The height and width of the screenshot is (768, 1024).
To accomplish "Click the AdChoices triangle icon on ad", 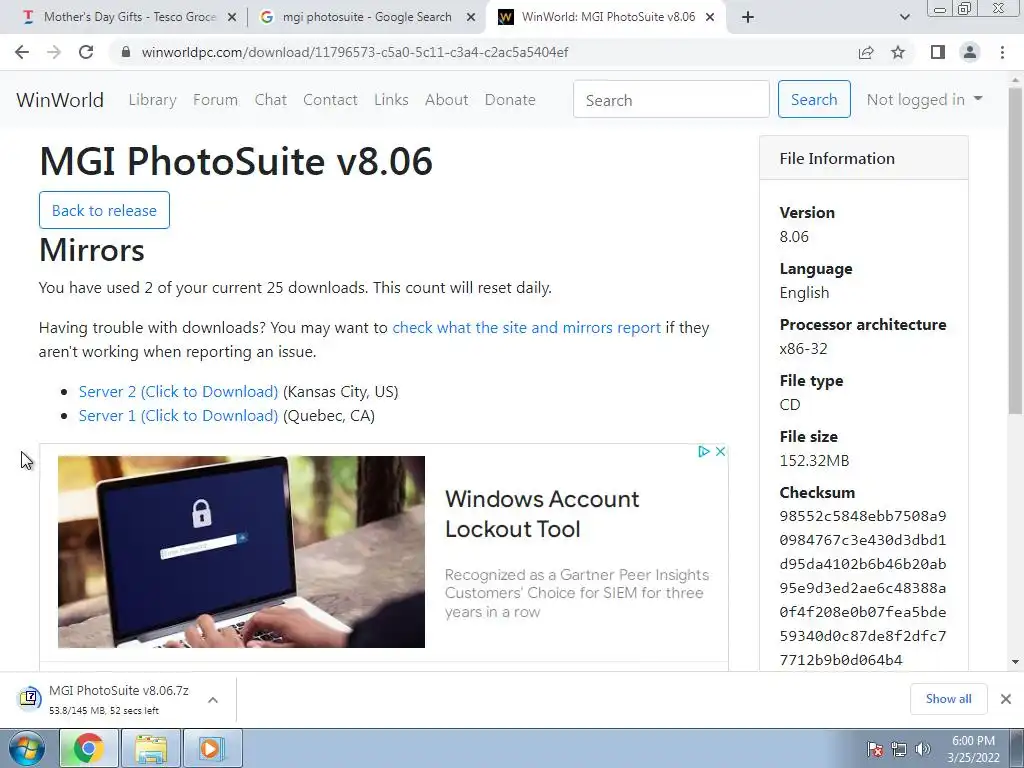I will (703, 451).
